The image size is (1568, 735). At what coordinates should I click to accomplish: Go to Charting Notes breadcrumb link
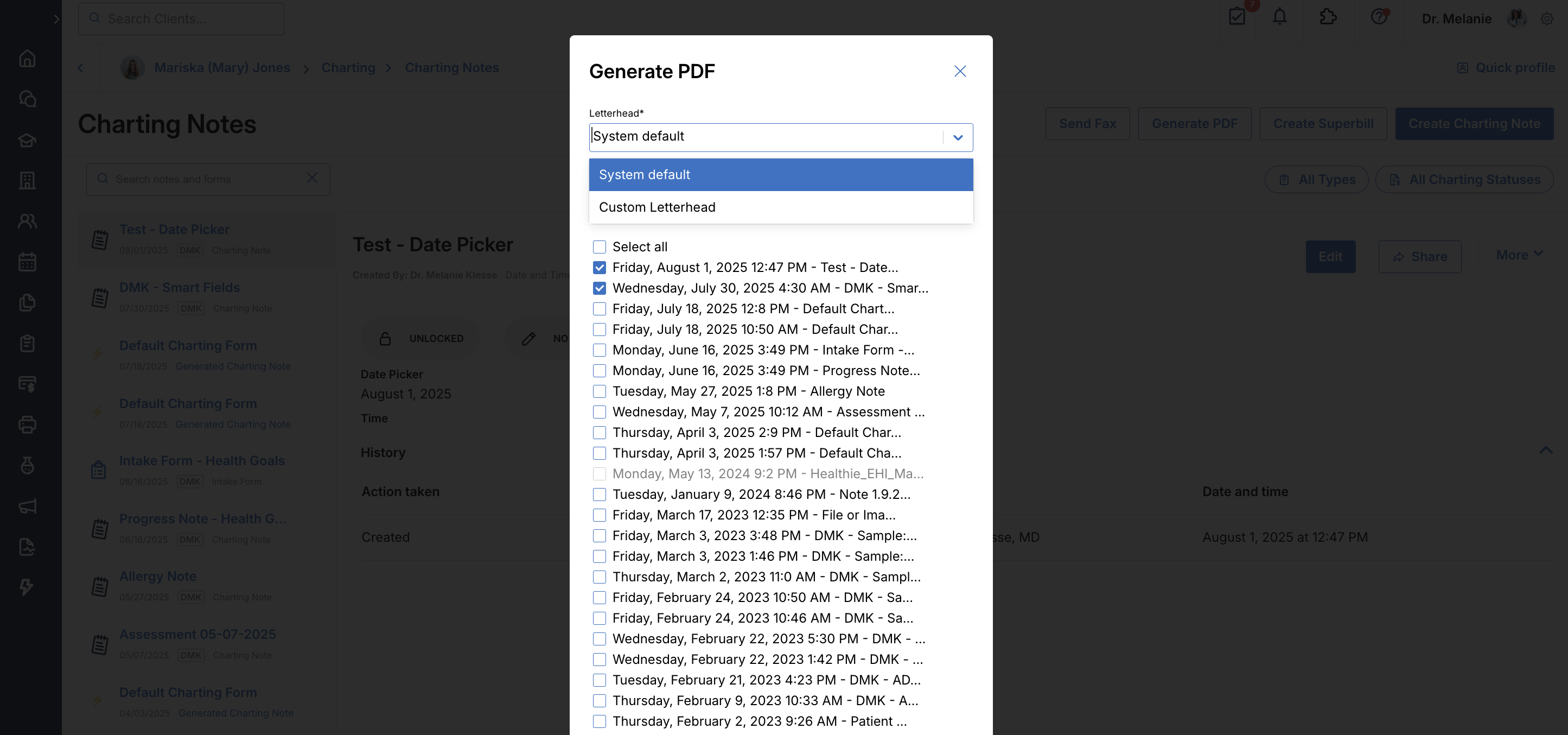coord(451,68)
